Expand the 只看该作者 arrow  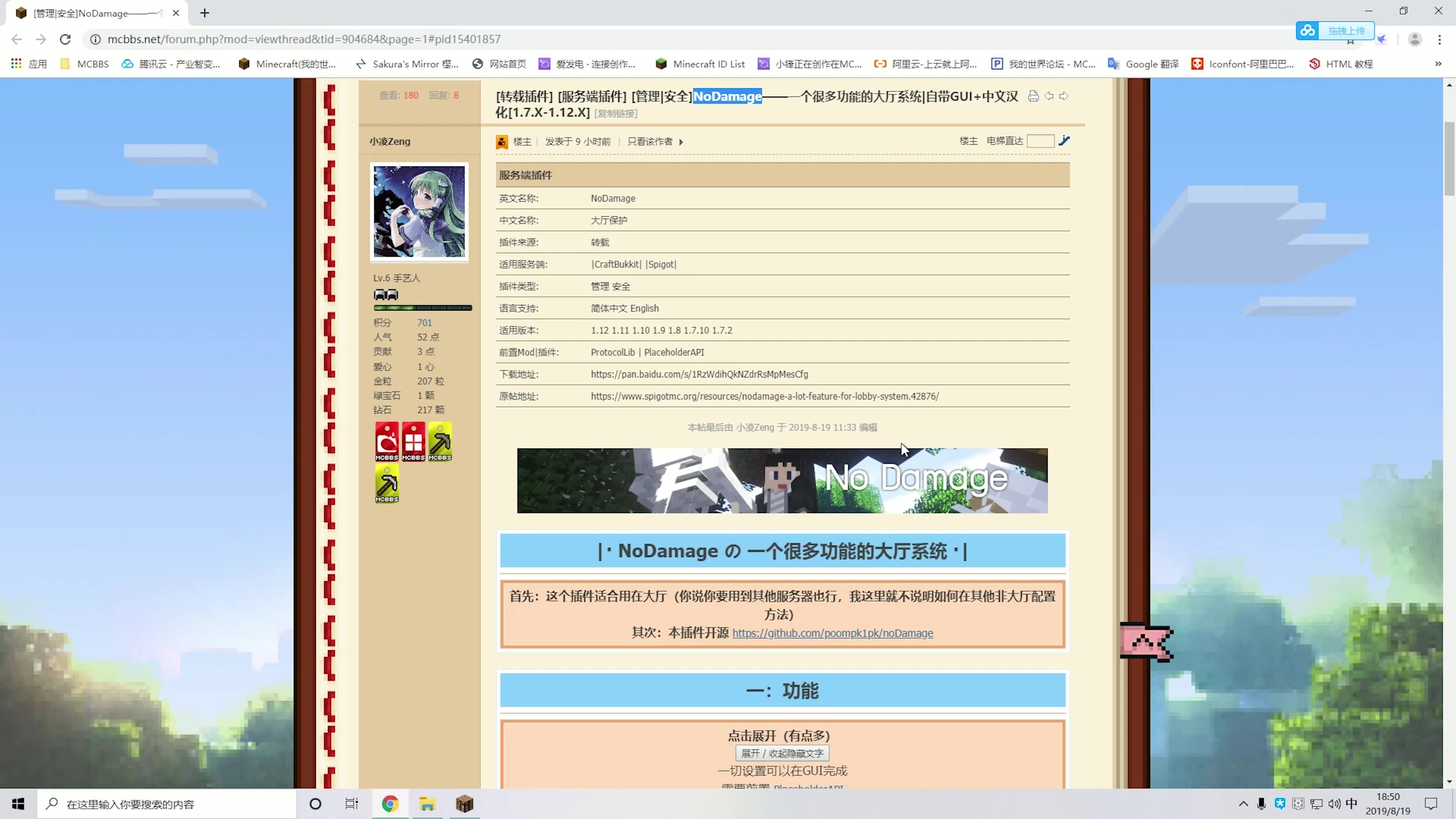pos(682,141)
